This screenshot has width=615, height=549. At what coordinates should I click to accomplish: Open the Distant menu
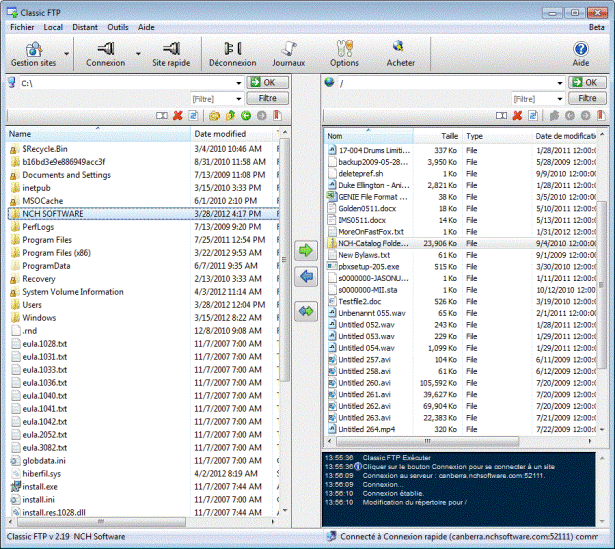pyautogui.click(x=85, y=27)
